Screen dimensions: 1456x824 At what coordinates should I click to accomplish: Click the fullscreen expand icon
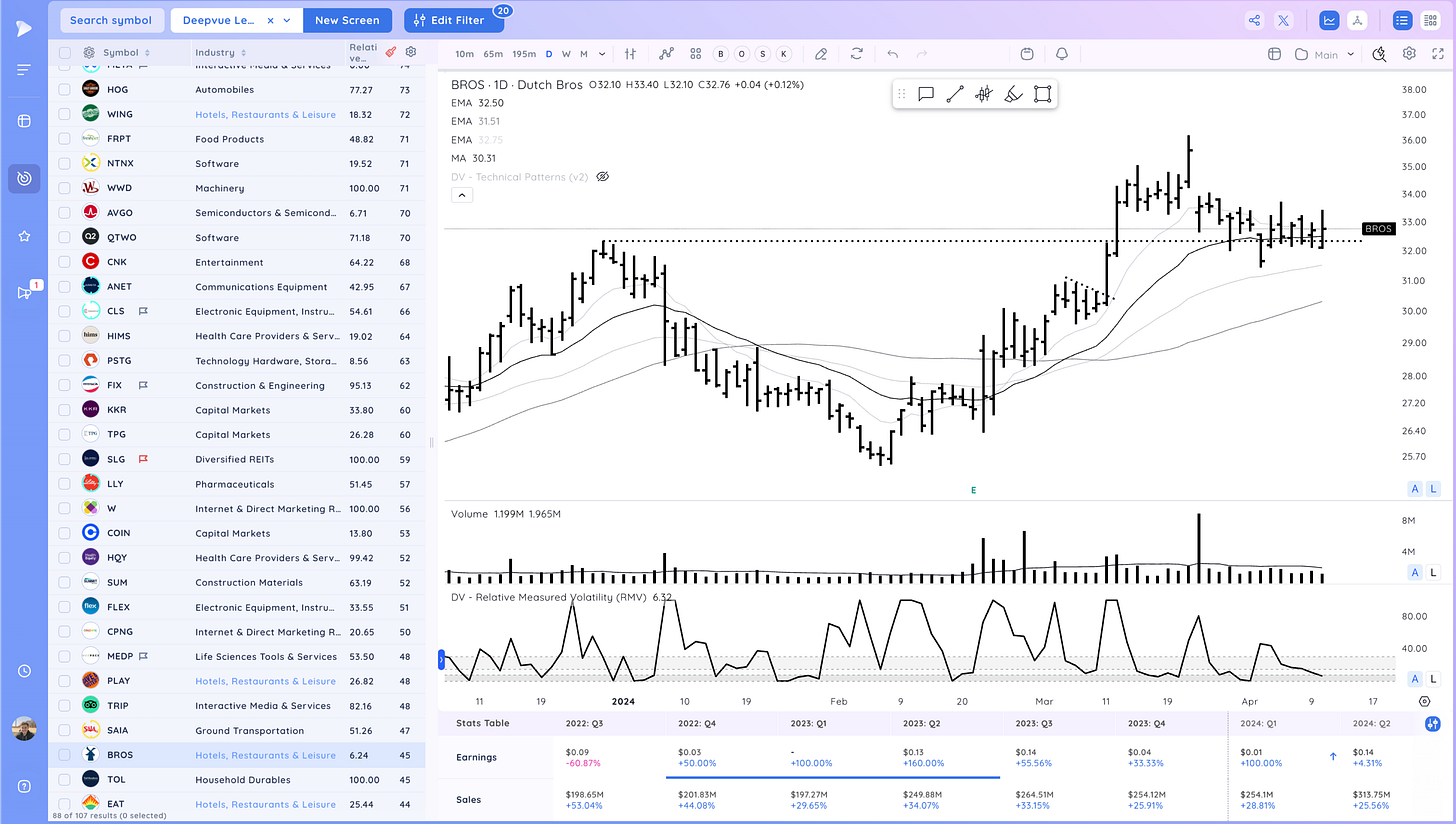1437,54
